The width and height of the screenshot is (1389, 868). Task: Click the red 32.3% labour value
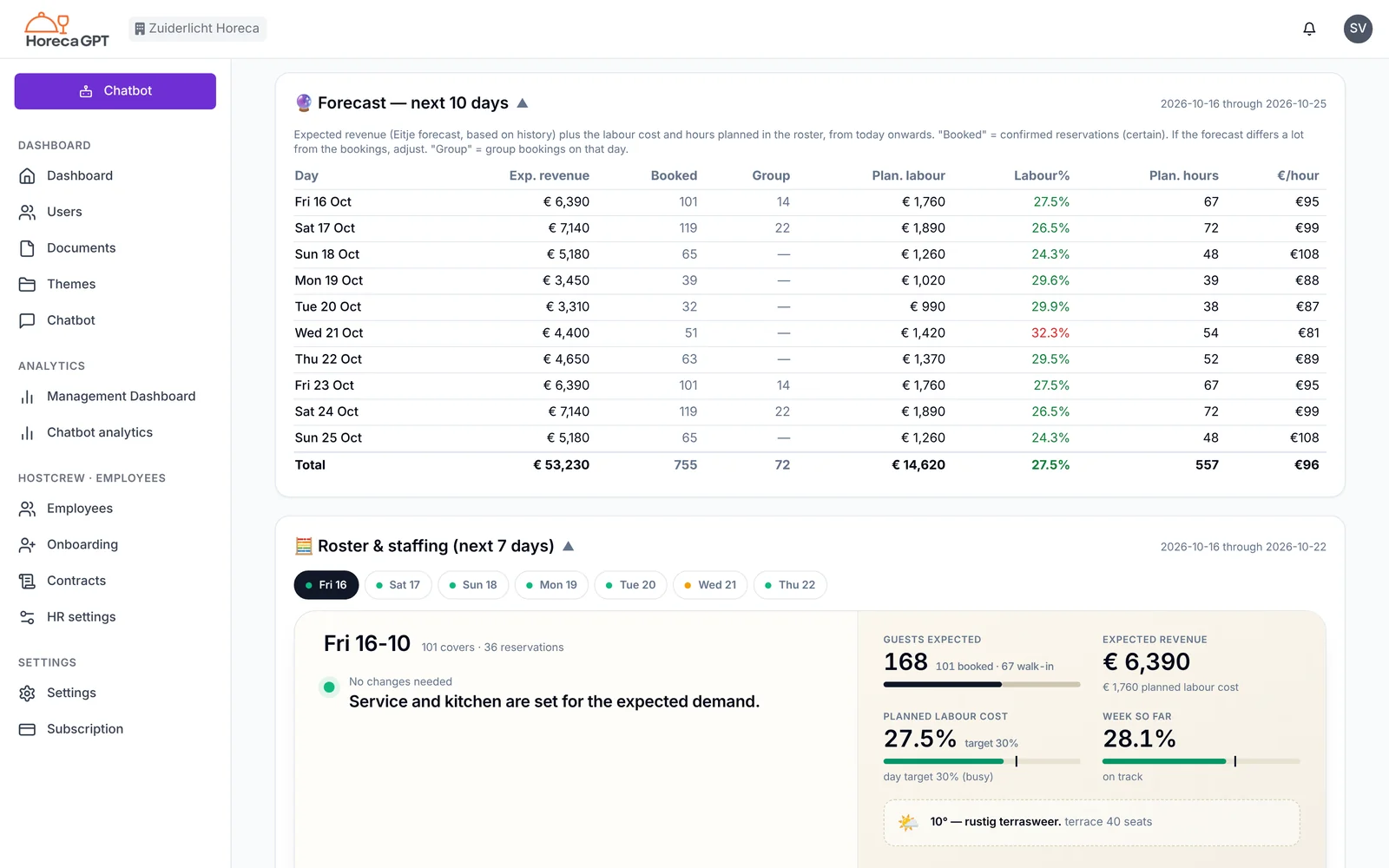click(x=1050, y=333)
